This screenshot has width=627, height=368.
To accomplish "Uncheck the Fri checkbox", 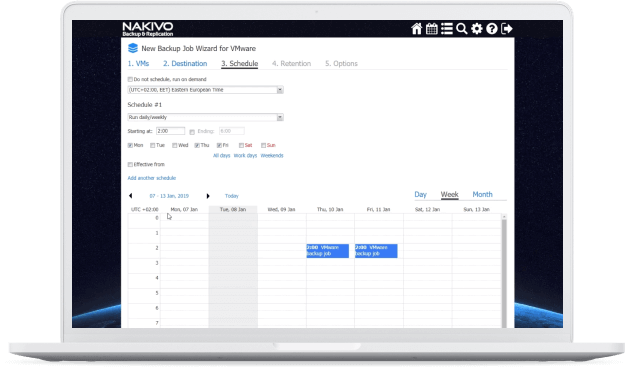I will 219,146.
